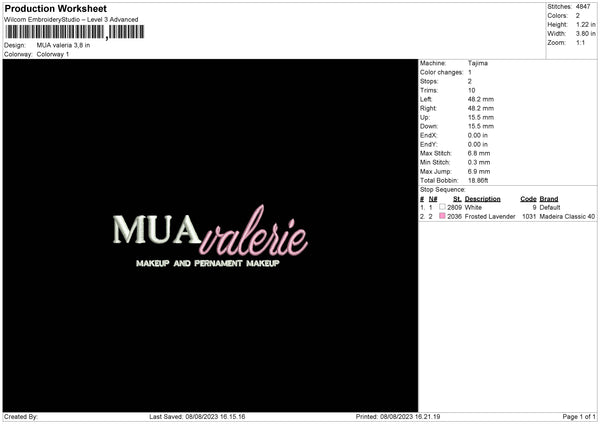The image size is (600, 424).
Task: Click the barcode under the worksheet title
Action: pyautogui.click(x=75, y=32)
